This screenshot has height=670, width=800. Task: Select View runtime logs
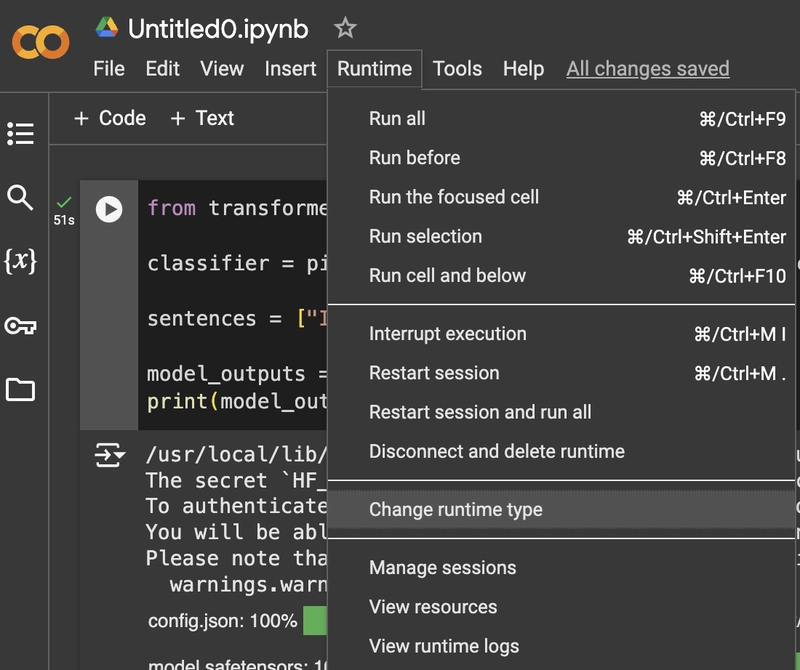pyautogui.click(x=561, y=647)
